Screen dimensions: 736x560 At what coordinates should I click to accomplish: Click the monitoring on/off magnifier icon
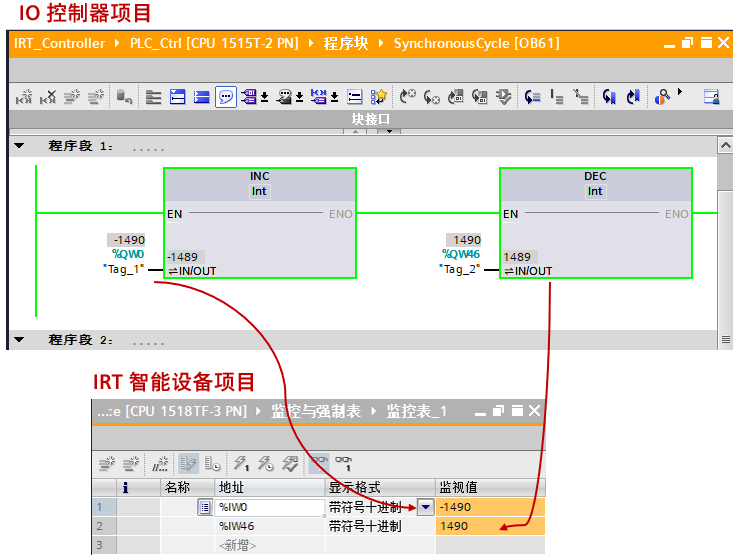[662, 97]
